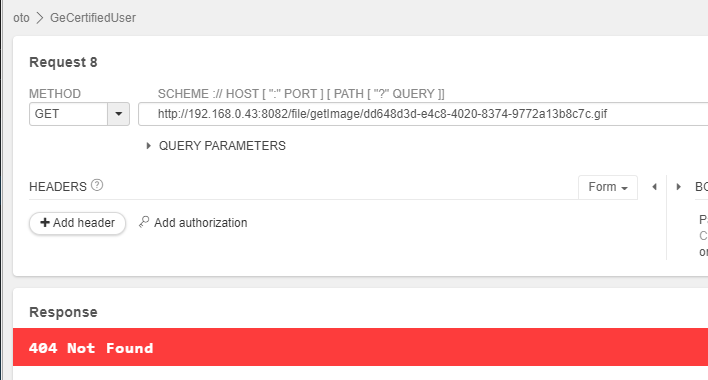Viewport: 708px width, 380px height.
Task: Select the HEADERS section label
Action: [58, 187]
